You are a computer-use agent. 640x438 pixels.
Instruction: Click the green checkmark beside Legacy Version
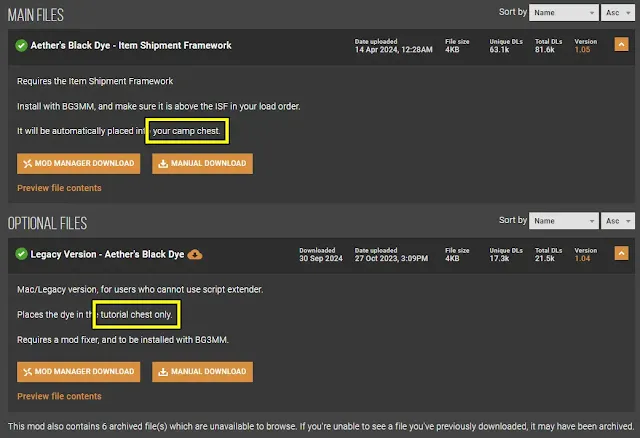pyautogui.click(x=21, y=254)
